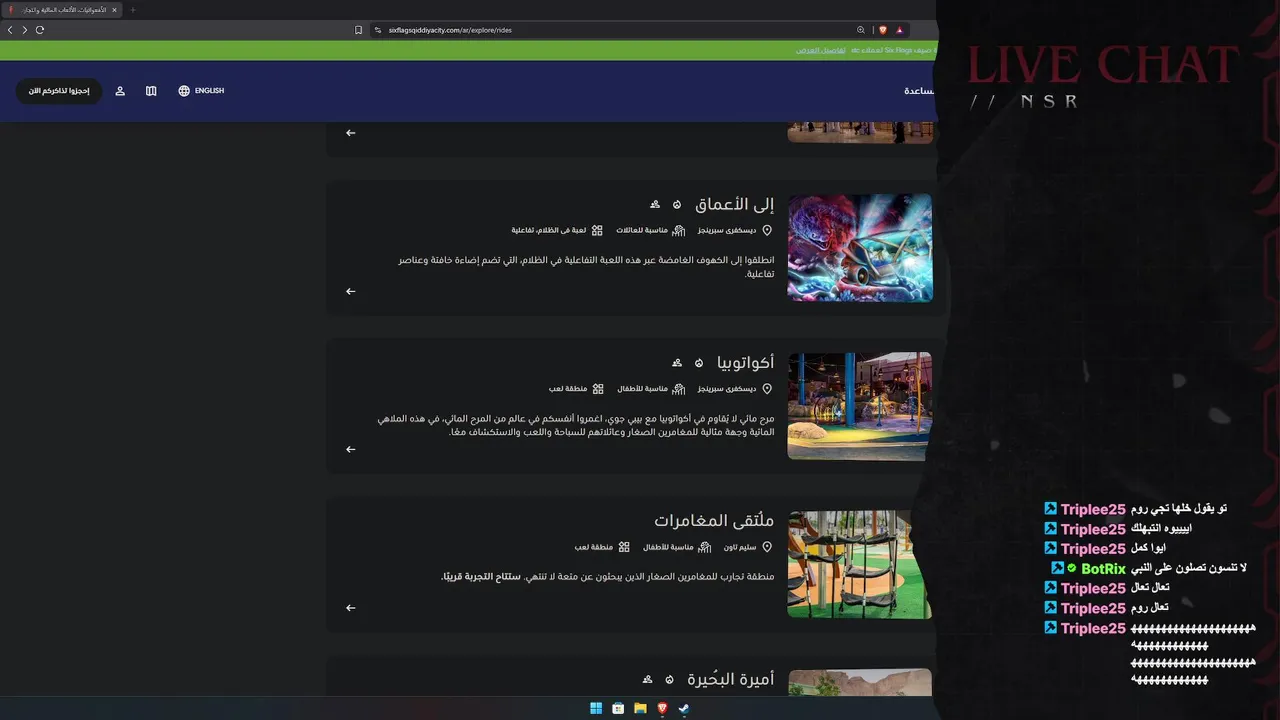Open the park map icon in header
This screenshot has width=1280, height=720.
tap(151, 91)
